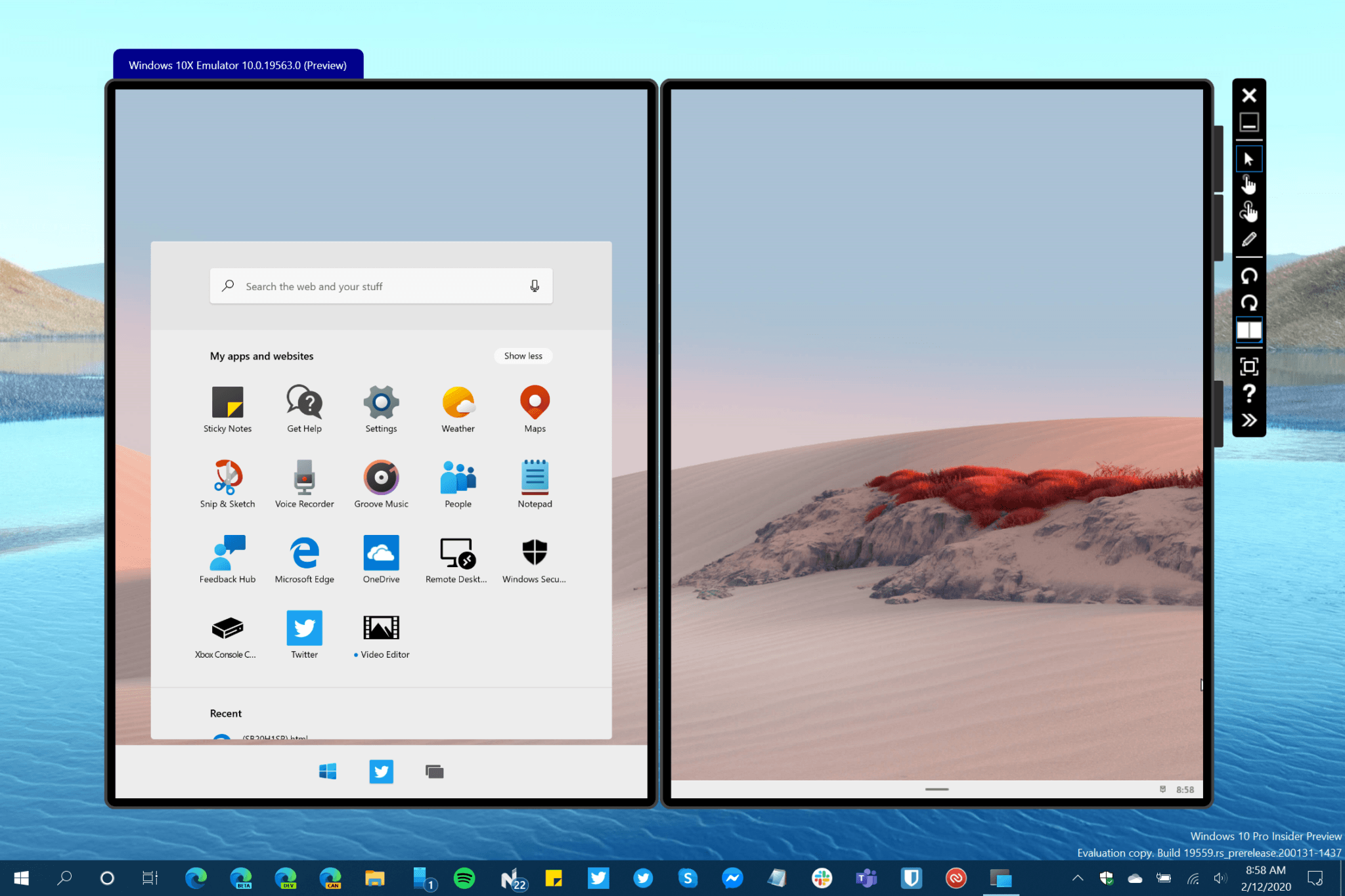Expand hidden system tray icons
This screenshot has width=1345, height=896.
[x=1077, y=878]
